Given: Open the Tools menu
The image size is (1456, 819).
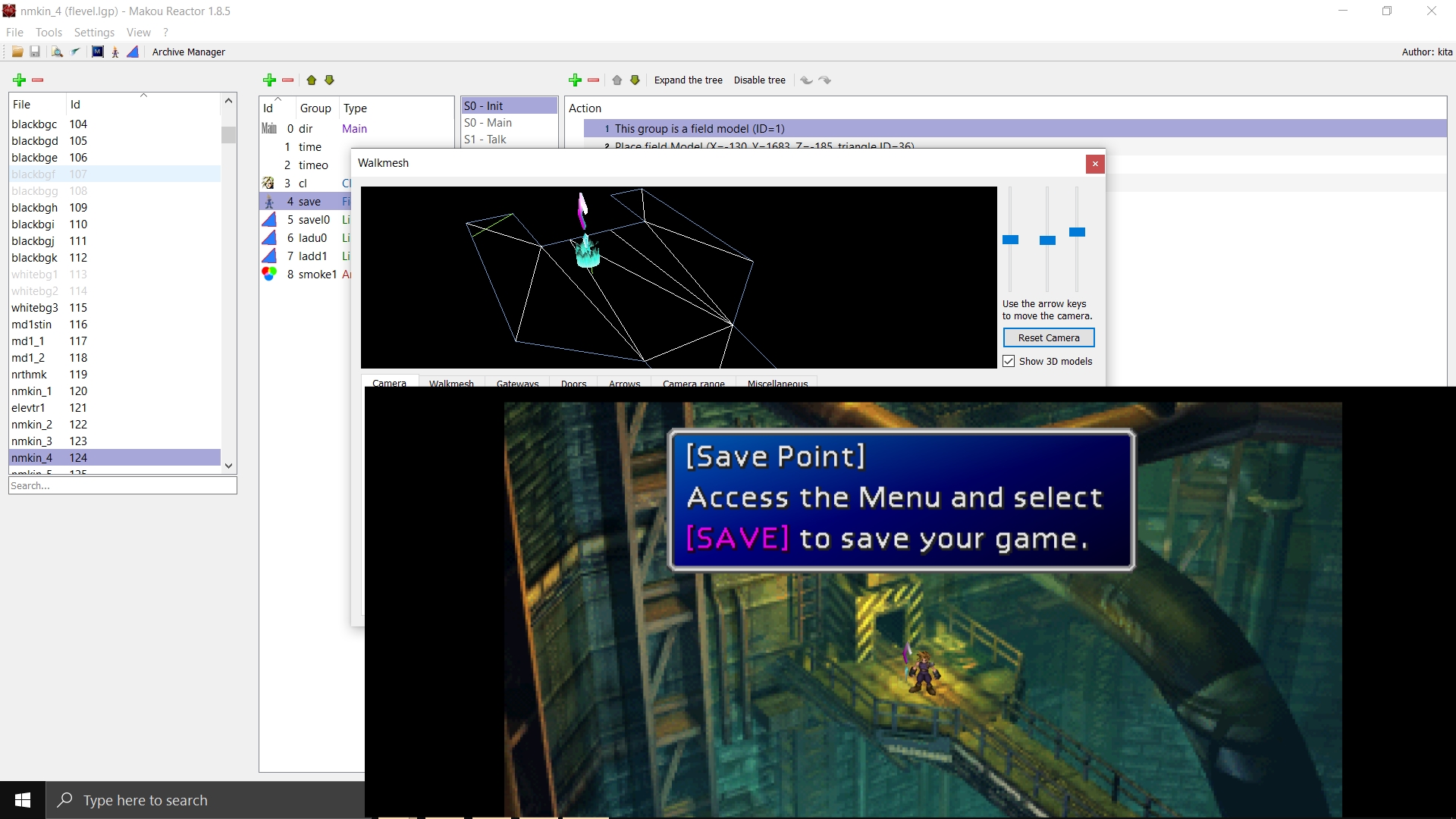Looking at the screenshot, I should coord(49,33).
